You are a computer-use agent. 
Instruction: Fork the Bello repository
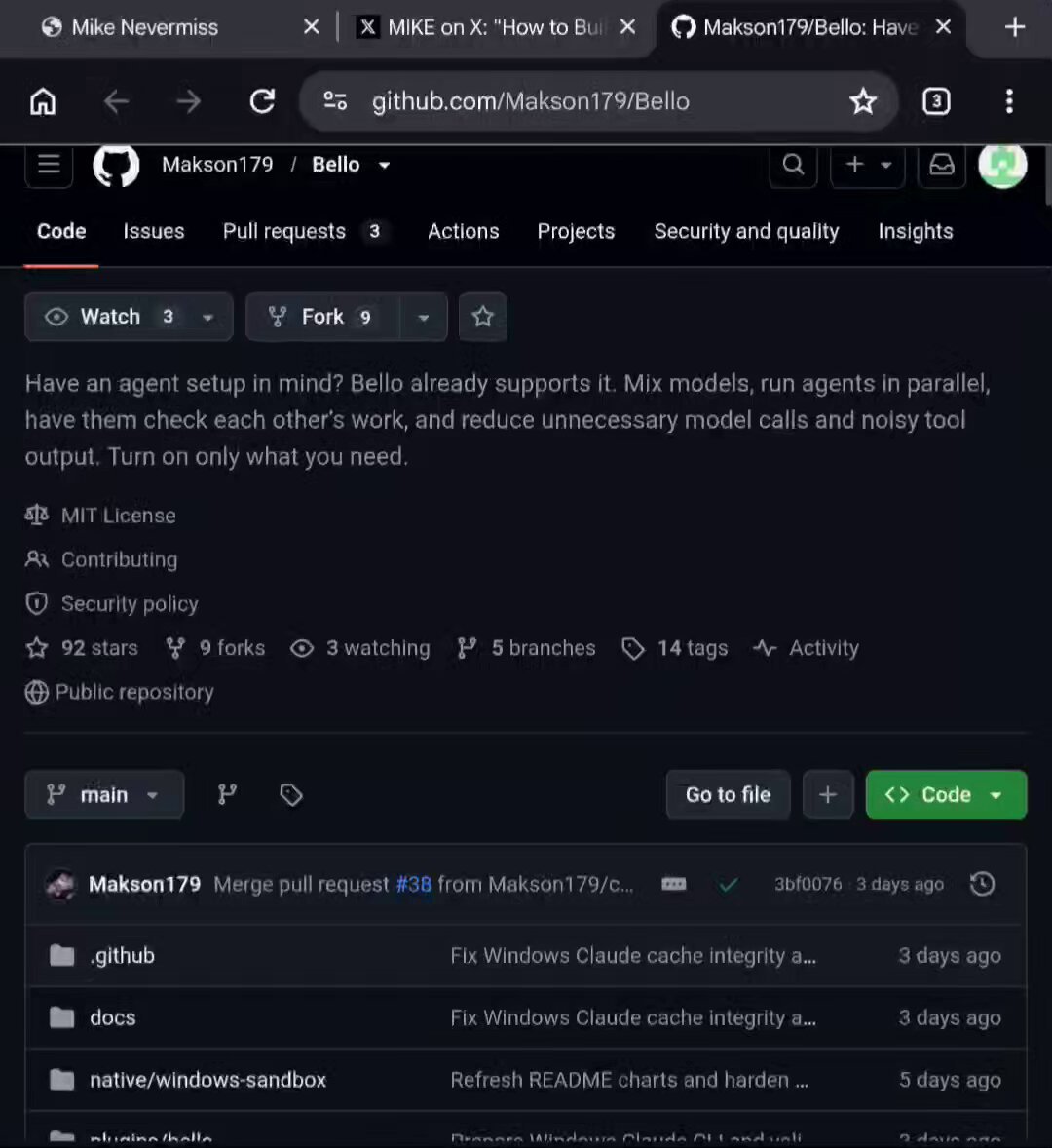pyautogui.click(x=322, y=317)
